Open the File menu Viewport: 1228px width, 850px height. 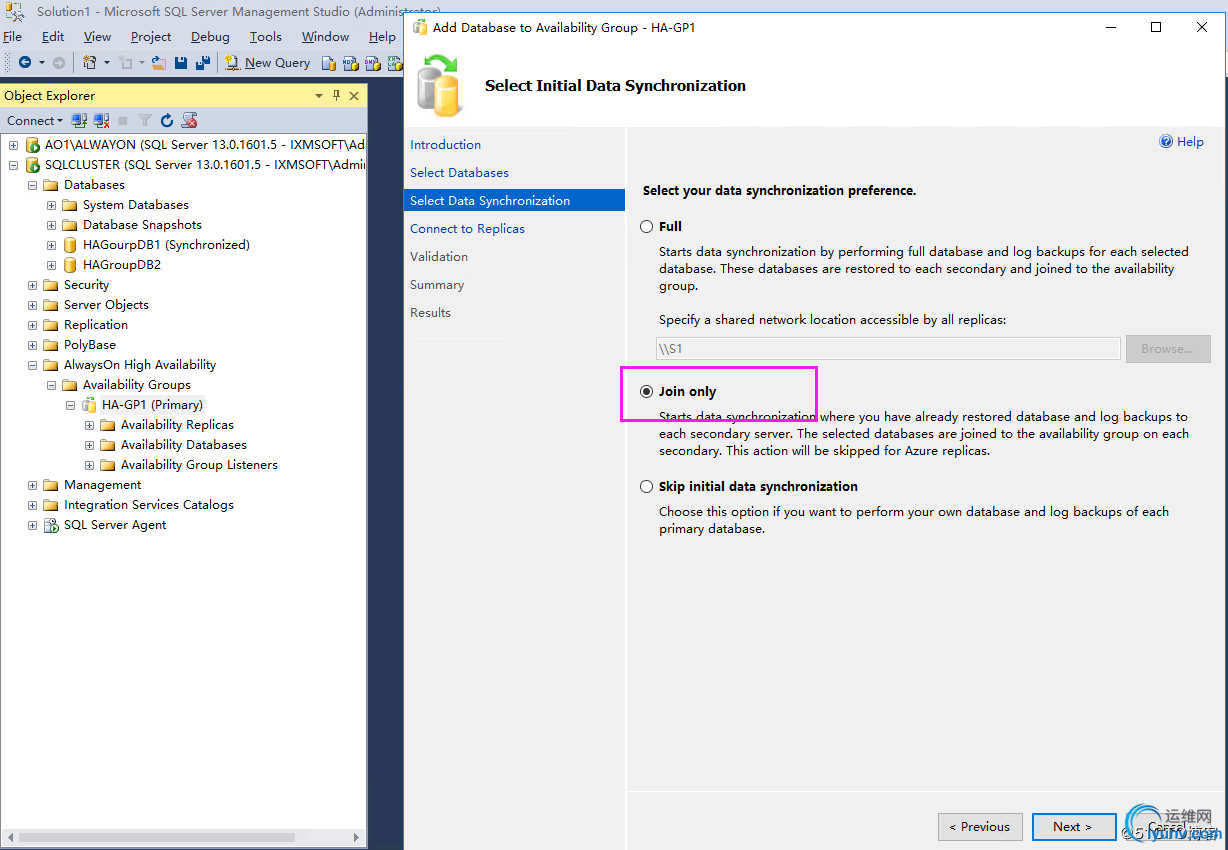pyautogui.click(x=12, y=36)
